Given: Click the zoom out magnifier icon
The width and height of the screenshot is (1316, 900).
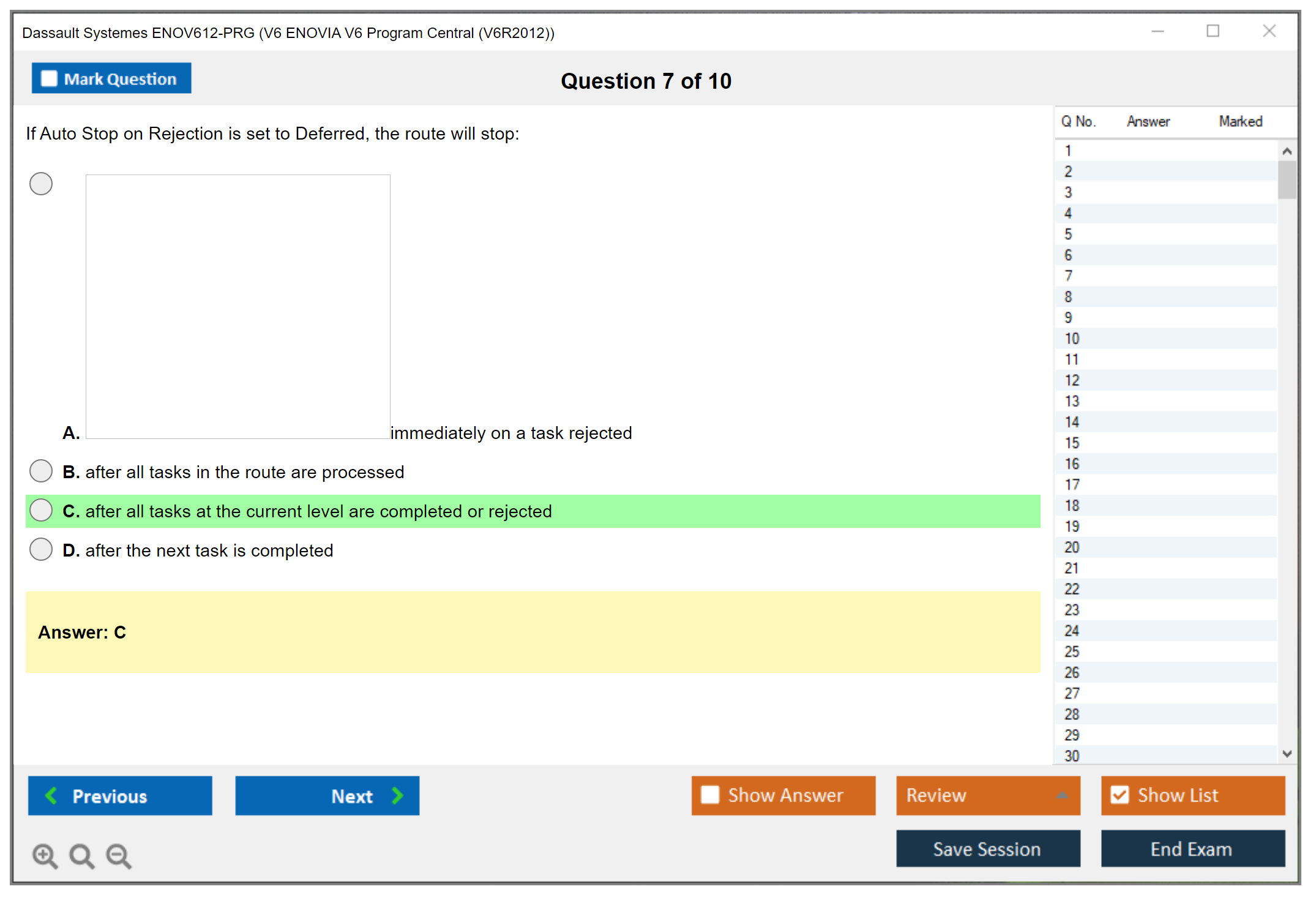Looking at the screenshot, I should coord(118,855).
